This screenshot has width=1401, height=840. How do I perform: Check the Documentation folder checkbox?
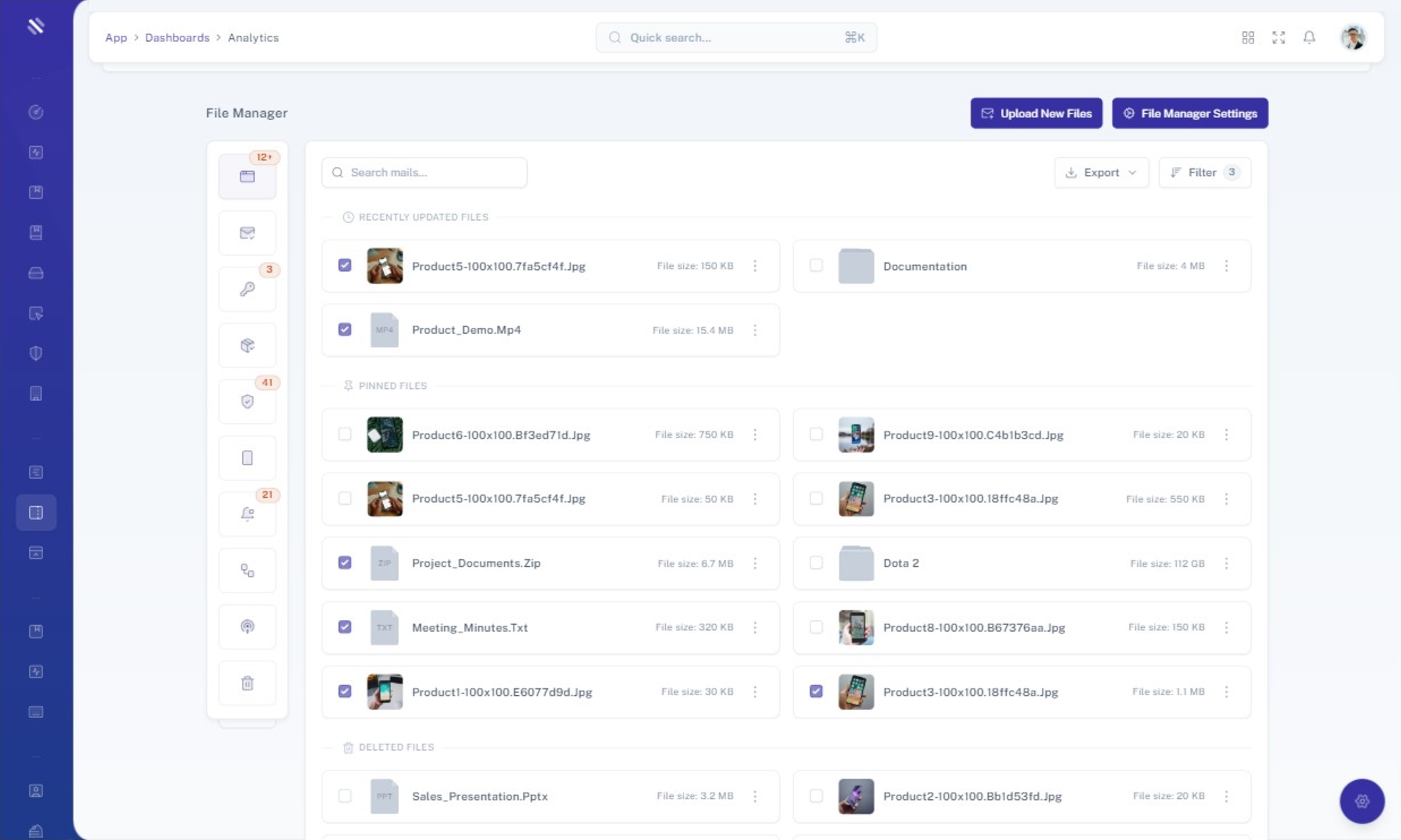click(815, 265)
